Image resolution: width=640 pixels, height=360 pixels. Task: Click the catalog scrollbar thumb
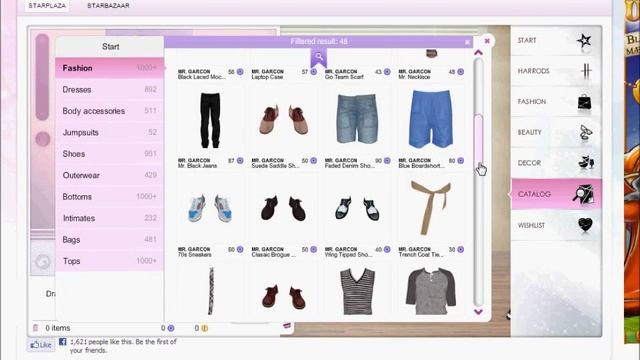click(478, 139)
